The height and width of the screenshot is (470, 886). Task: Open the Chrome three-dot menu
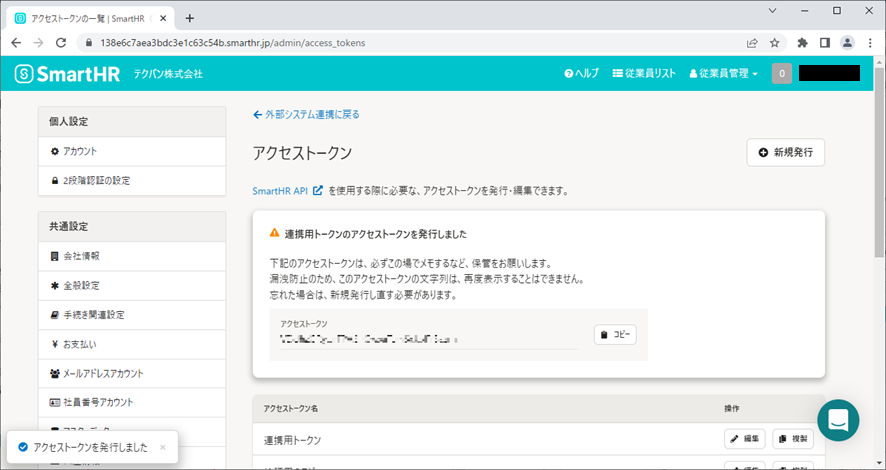pos(870,43)
